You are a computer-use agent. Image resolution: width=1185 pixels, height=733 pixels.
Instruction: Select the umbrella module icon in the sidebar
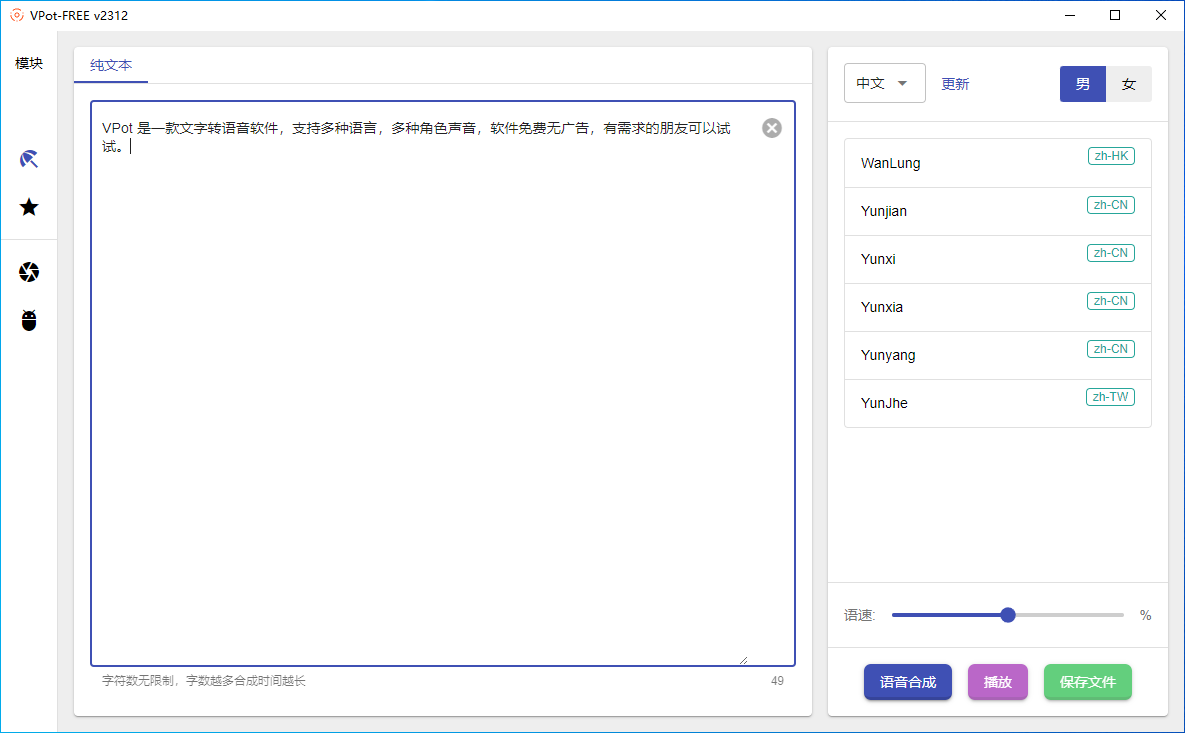pyautogui.click(x=29, y=158)
